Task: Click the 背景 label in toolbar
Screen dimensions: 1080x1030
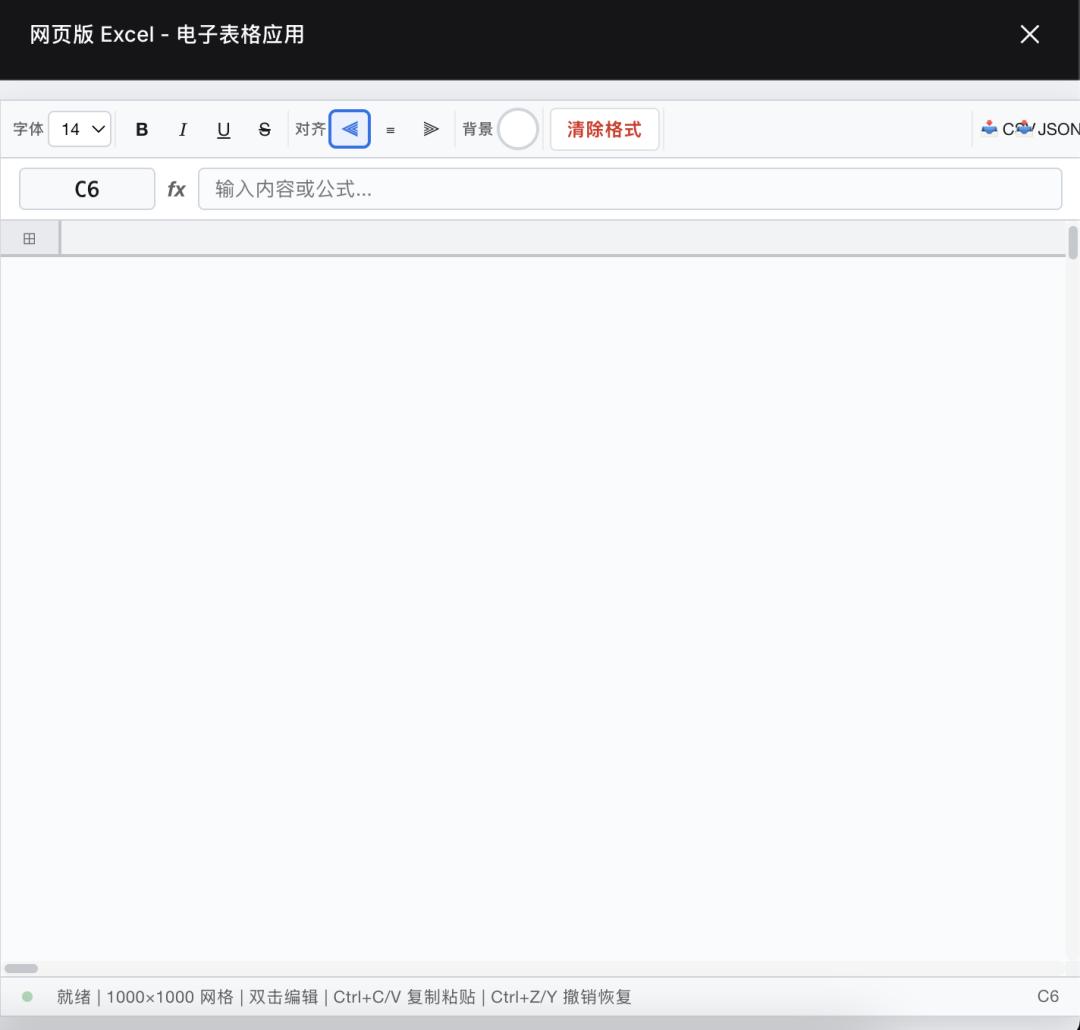Action: coord(477,129)
